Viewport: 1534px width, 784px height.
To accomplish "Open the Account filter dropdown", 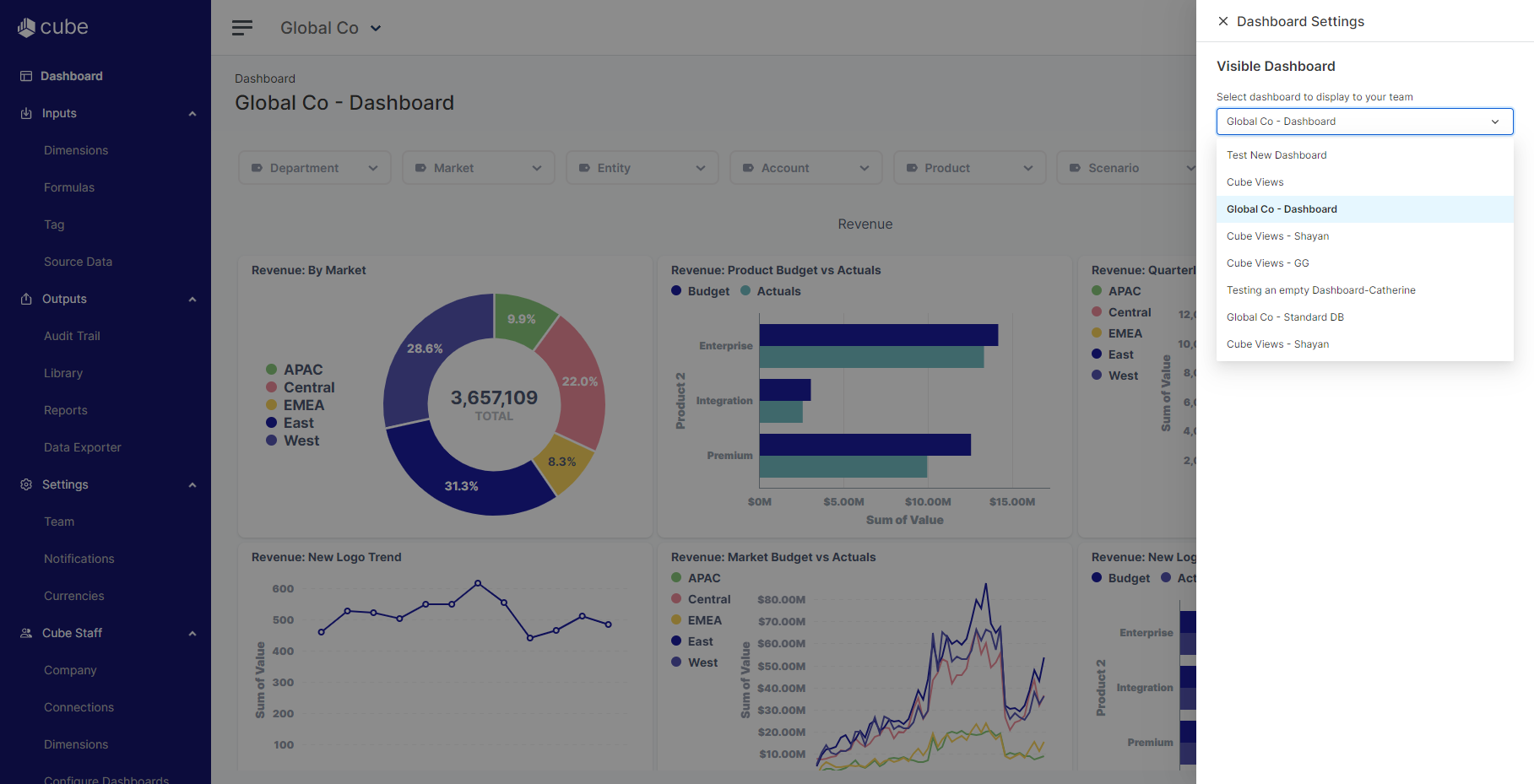I will [806, 168].
